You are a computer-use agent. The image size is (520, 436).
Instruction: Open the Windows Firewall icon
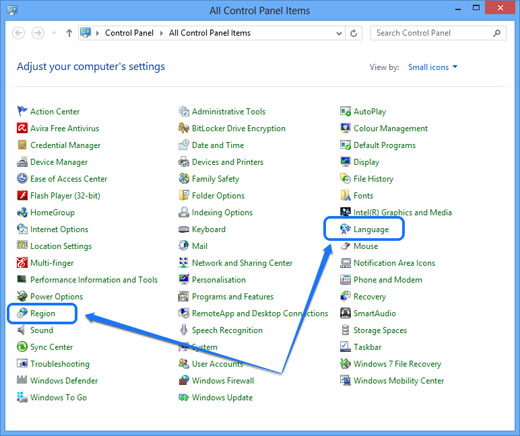[x=184, y=380]
